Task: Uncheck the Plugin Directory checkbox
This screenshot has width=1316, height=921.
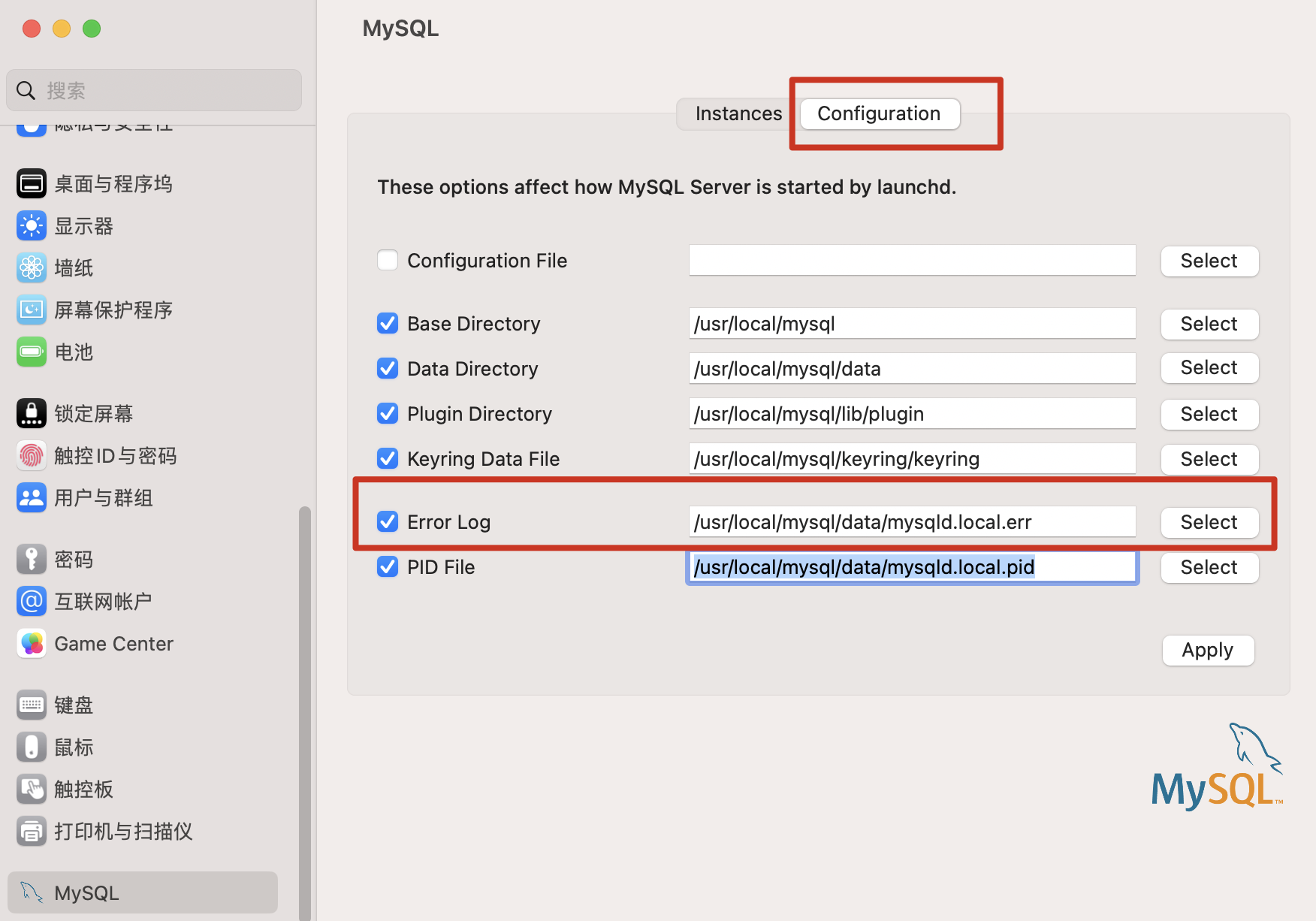Action: coord(388,414)
